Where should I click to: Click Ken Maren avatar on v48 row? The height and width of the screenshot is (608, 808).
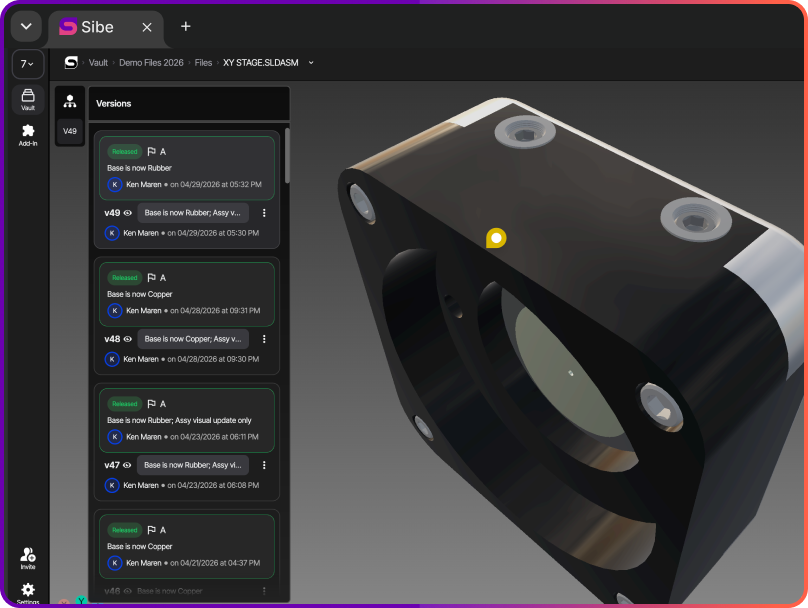[112, 359]
